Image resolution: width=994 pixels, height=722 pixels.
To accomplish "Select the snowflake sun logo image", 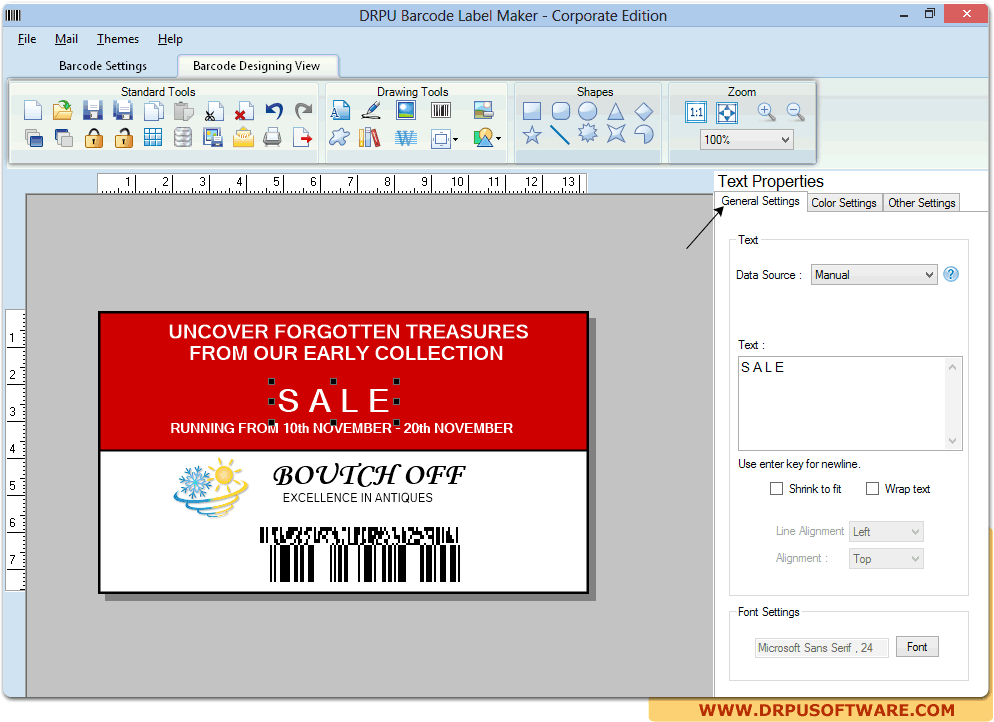I will coord(210,487).
